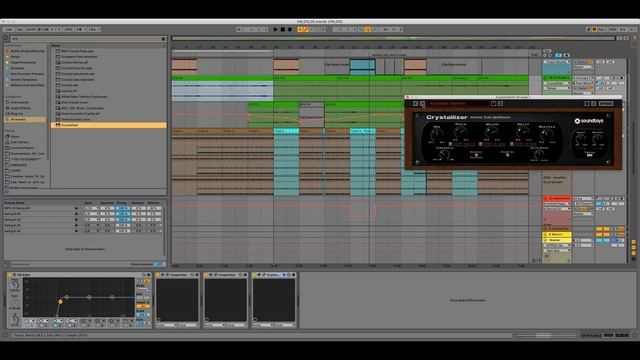
Task: Click the arrangement overview bar
Action: tap(393, 38)
